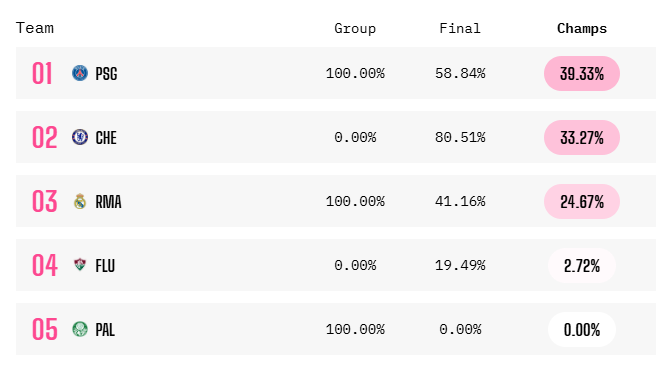This screenshot has height=366, width=660.
Task: Select the 24.67% champs badge for RMA
Action: (x=582, y=201)
